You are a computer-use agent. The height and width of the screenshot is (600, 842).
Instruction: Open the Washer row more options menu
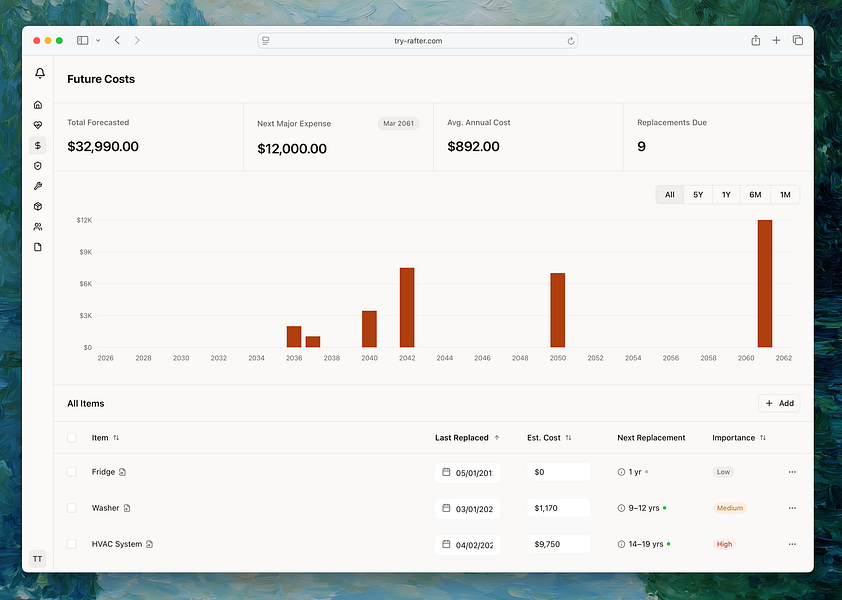(792, 508)
